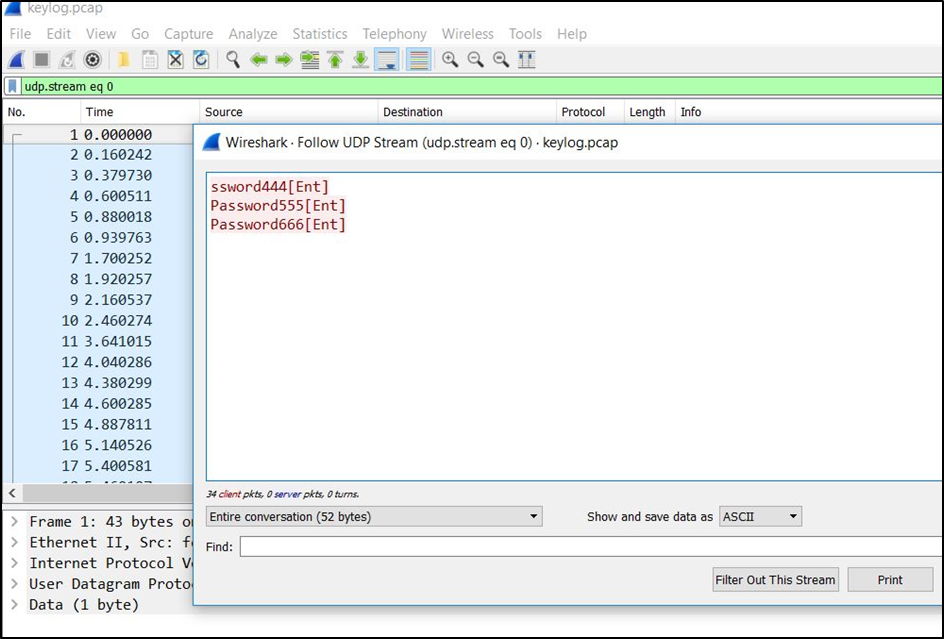Open the Show and save data as ASCII dropdown
This screenshot has height=639, width=944.
point(760,517)
